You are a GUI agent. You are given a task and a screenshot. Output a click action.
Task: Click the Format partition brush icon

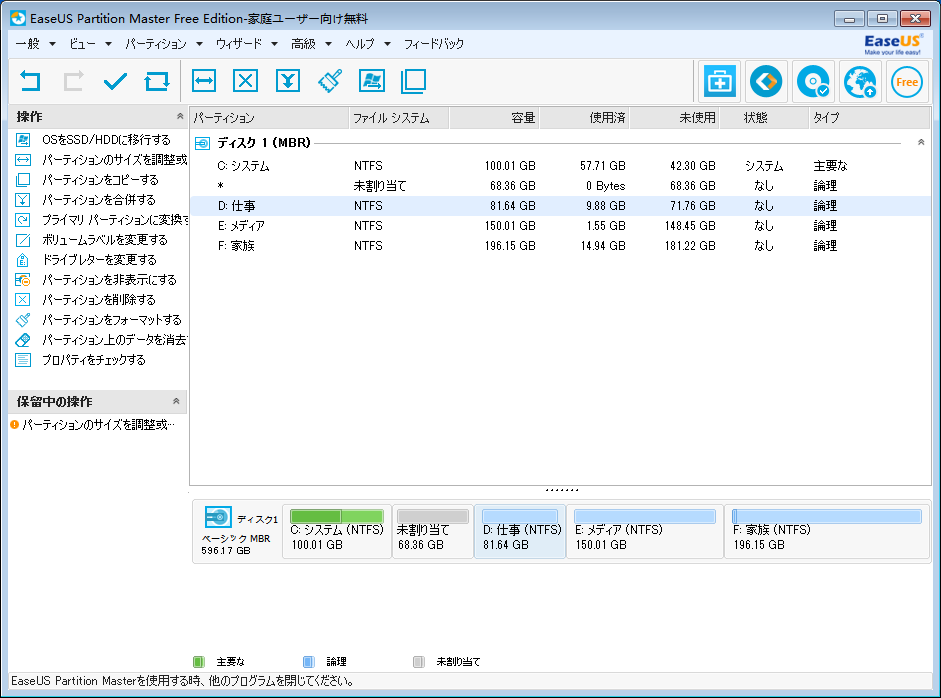(x=330, y=81)
